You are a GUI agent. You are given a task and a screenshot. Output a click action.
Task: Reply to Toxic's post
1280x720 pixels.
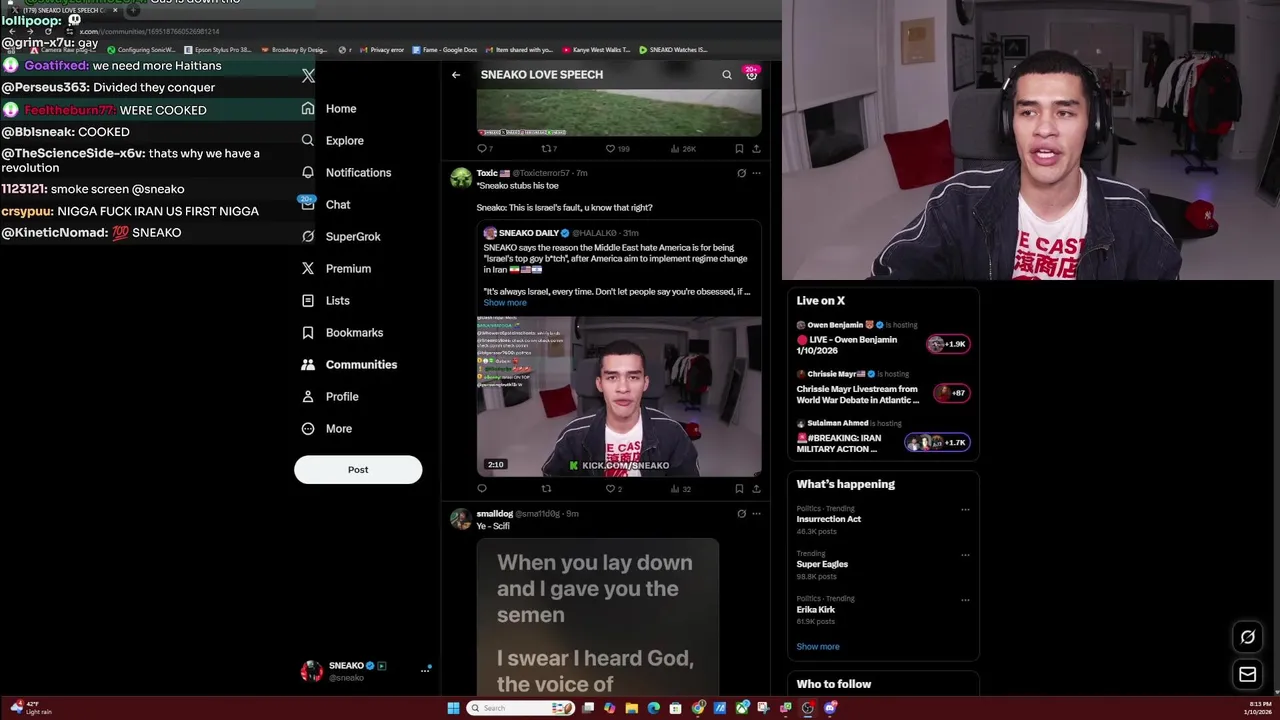482,489
